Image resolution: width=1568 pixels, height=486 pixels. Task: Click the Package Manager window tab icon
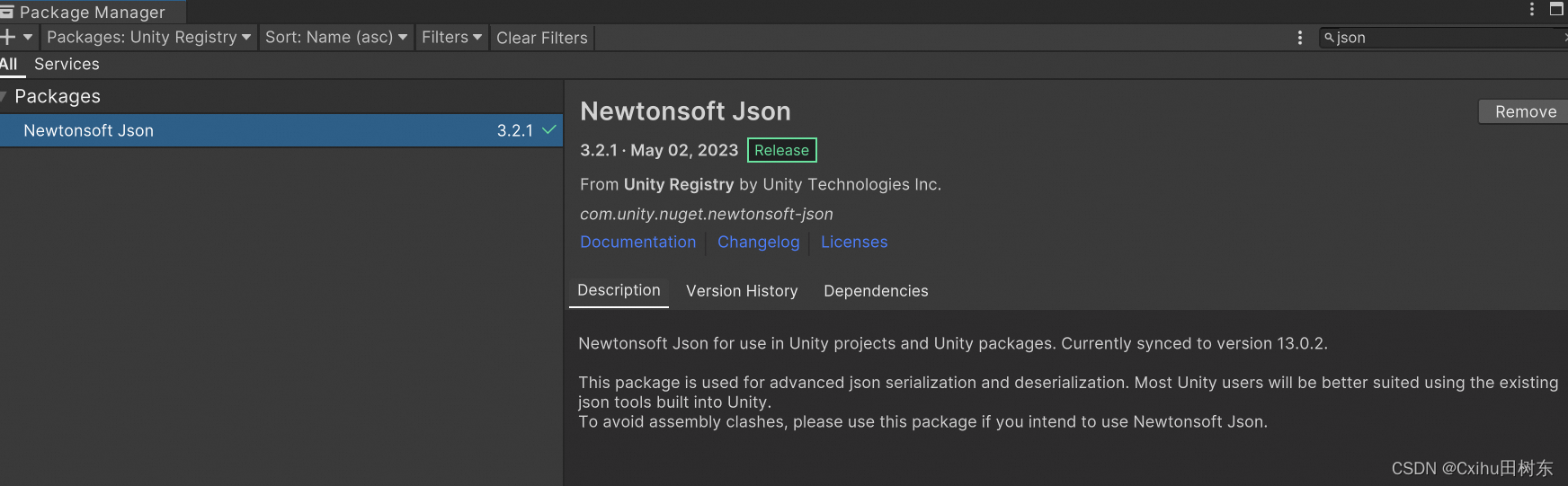coord(7,12)
